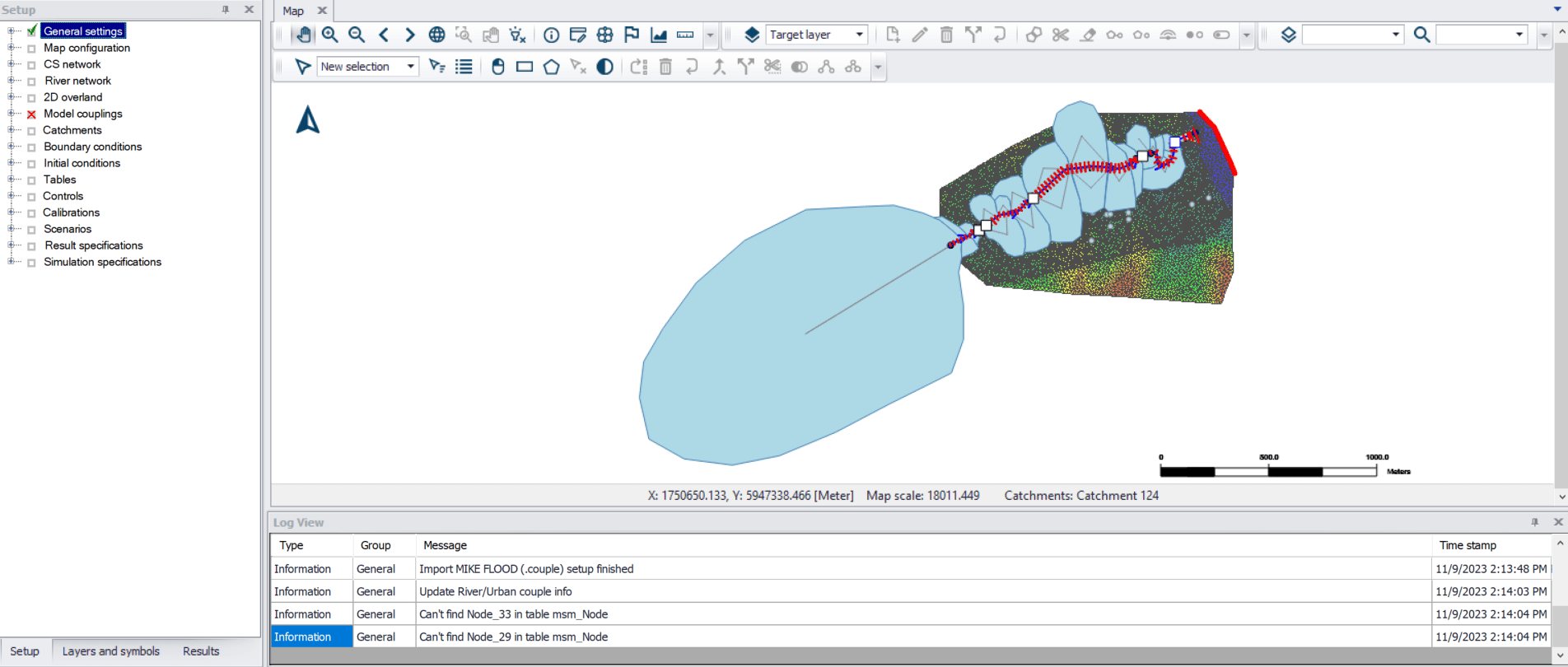Zoom to full extent with globe icon
Screen dimensions: 1568x667
click(436, 35)
